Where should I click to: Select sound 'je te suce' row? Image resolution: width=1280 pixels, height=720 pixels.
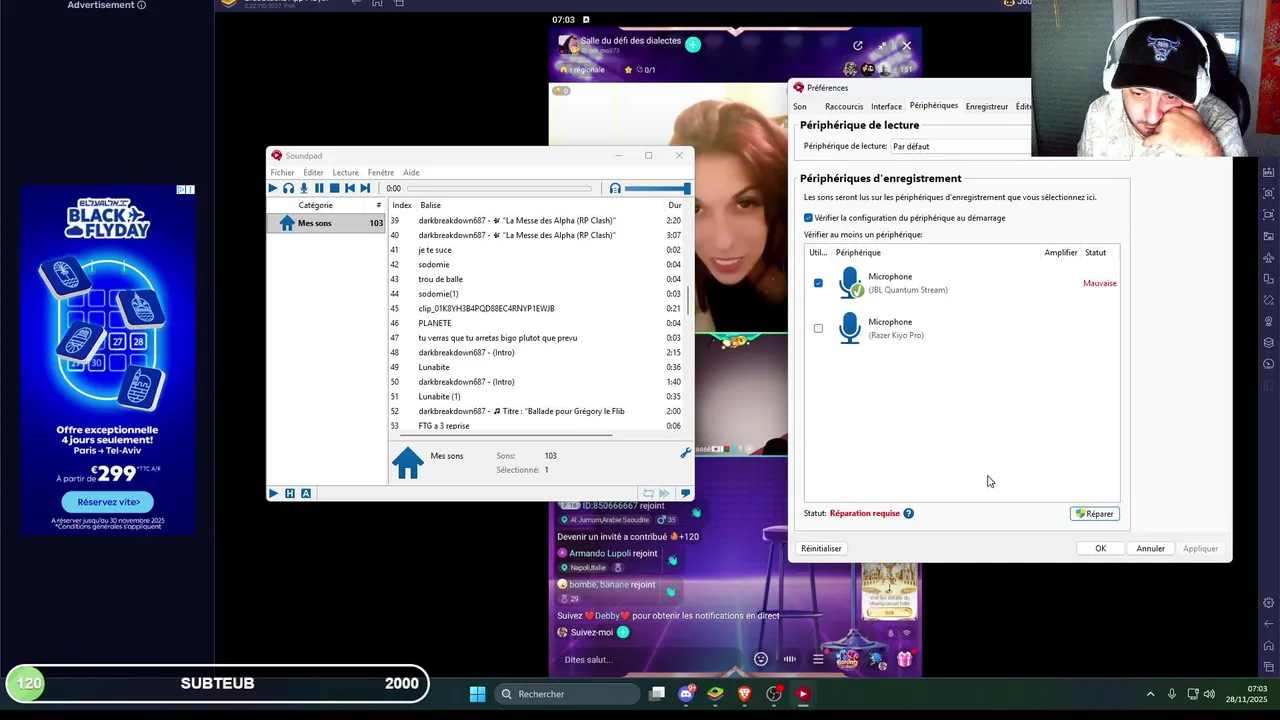(x=536, y=250)
